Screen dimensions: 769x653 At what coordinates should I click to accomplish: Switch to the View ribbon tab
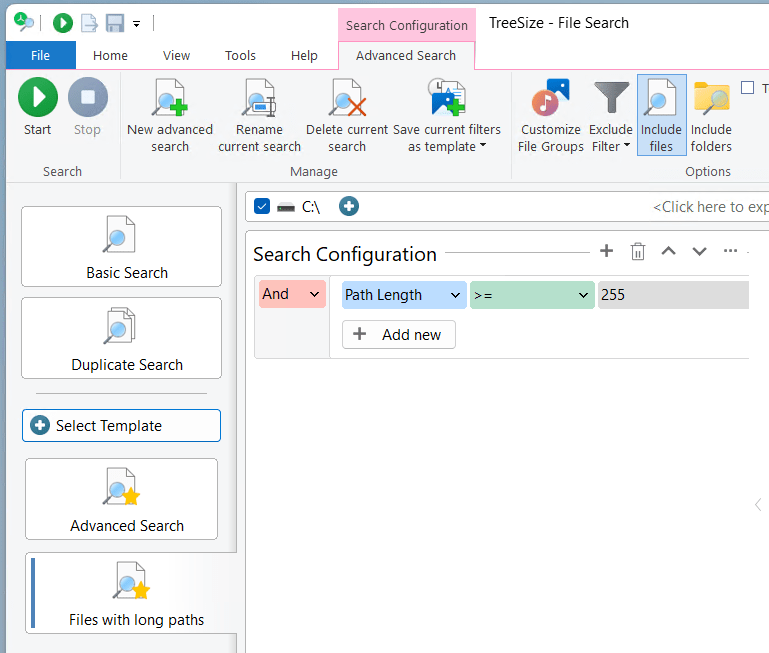[x=176, y=56]
